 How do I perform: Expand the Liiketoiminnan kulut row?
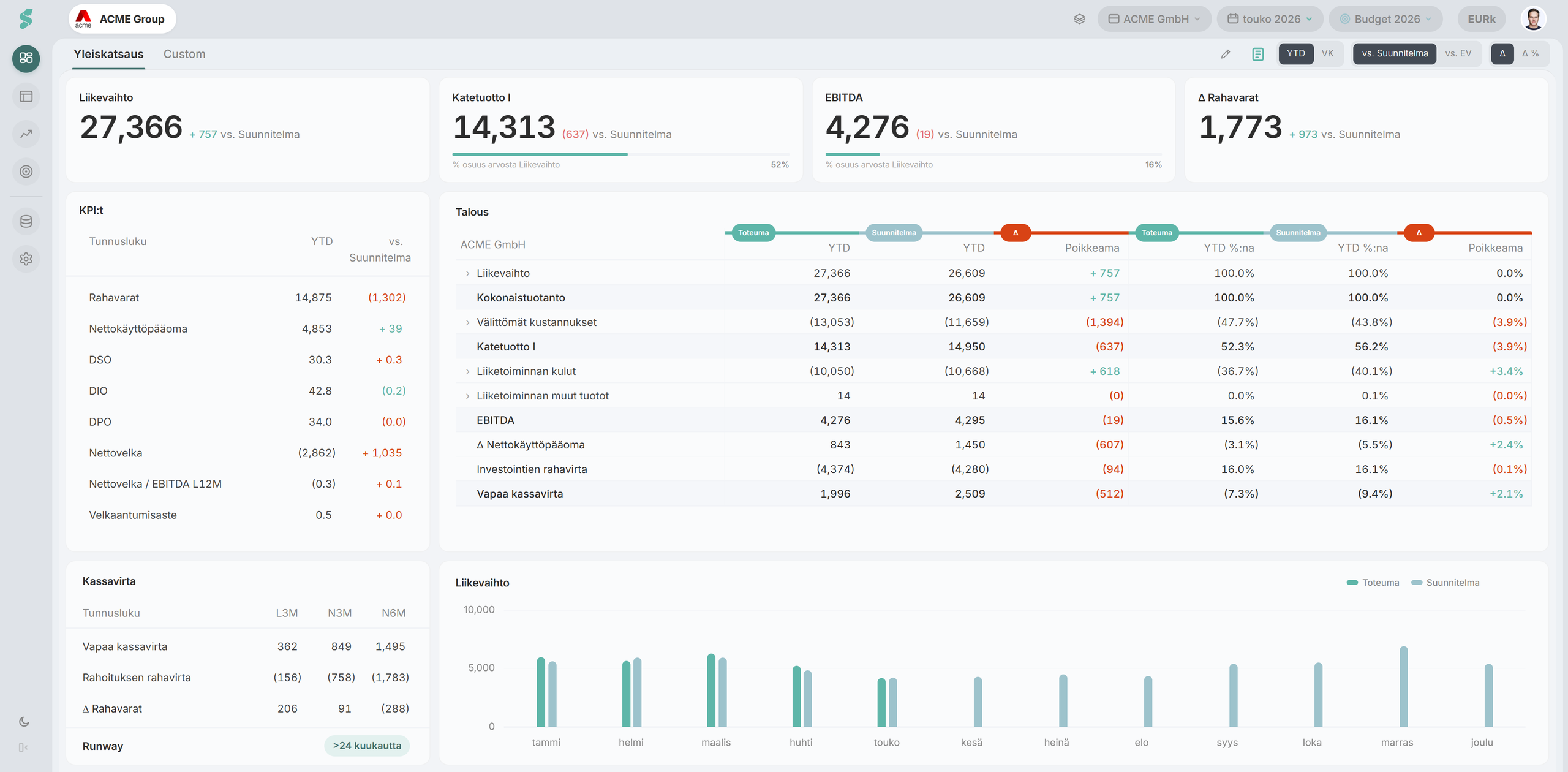coord(467,371)
